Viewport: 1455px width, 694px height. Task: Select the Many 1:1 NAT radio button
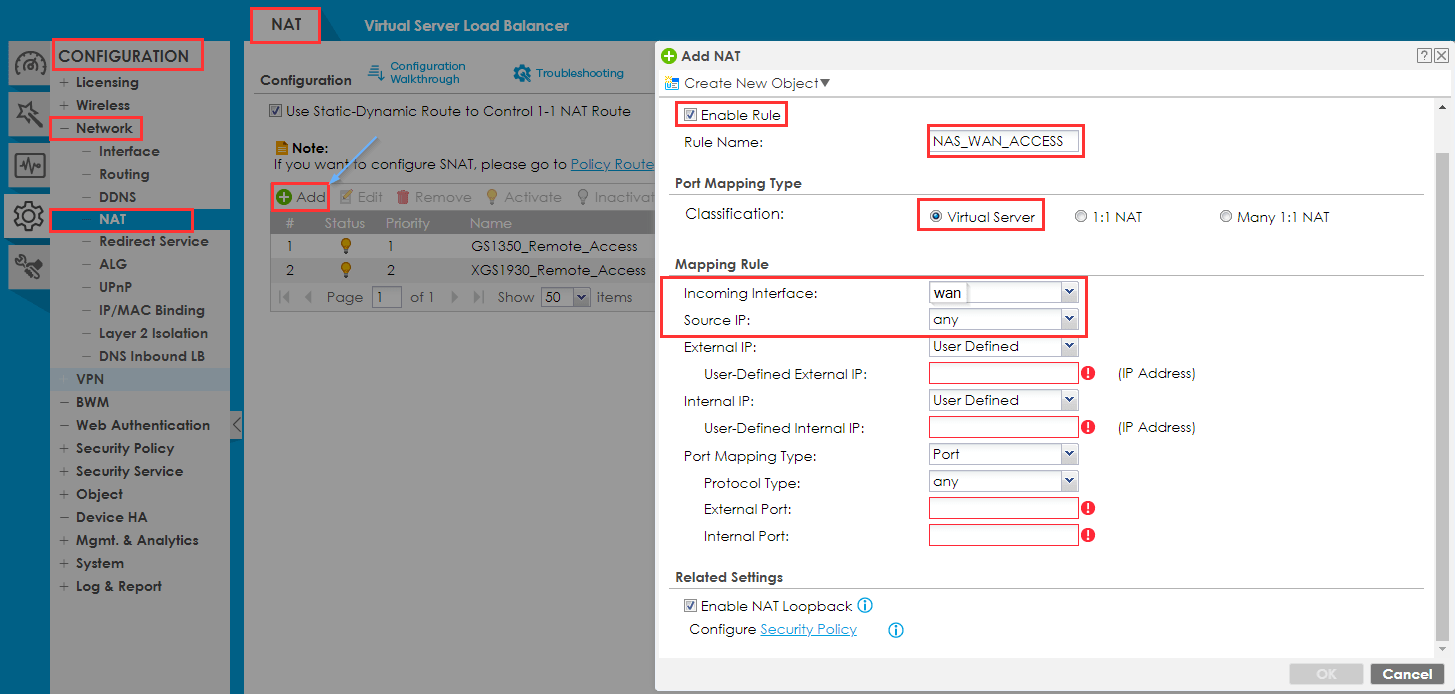1226,215
